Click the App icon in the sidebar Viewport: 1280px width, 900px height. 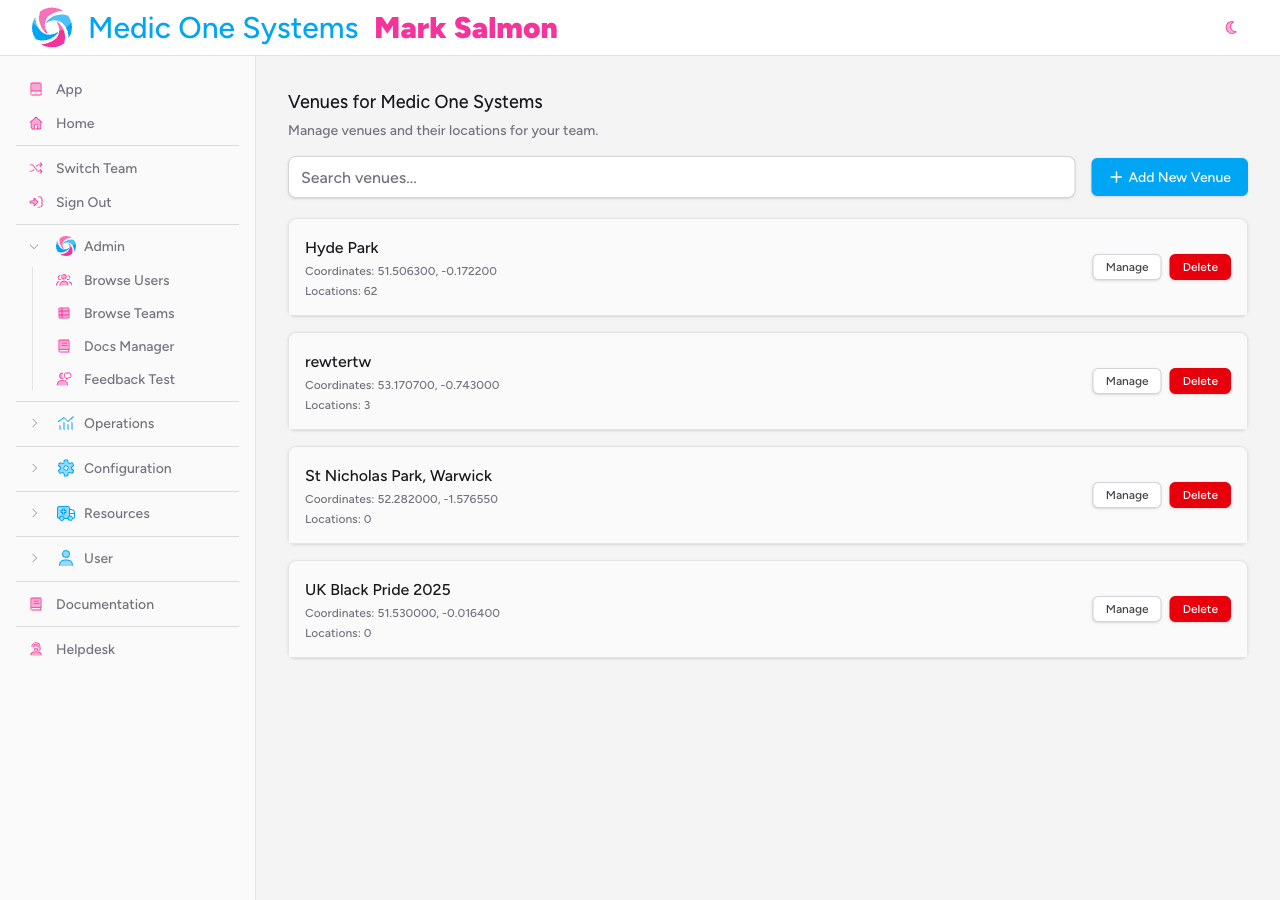tap(35, 89)
